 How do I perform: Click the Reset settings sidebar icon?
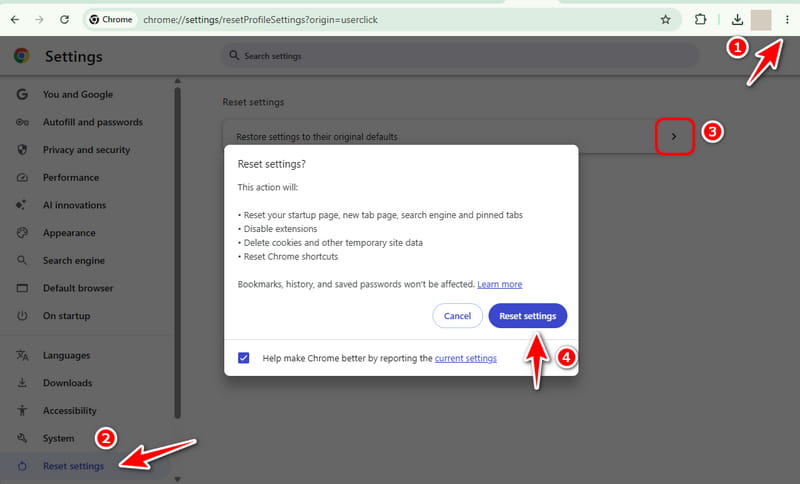tap(22, 466)
